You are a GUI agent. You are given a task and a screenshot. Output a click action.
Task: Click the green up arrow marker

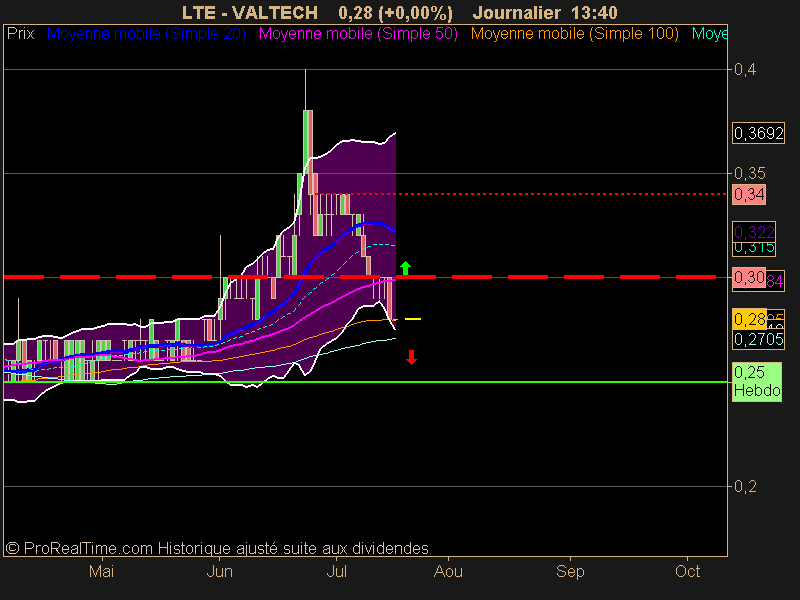point(405,268)
